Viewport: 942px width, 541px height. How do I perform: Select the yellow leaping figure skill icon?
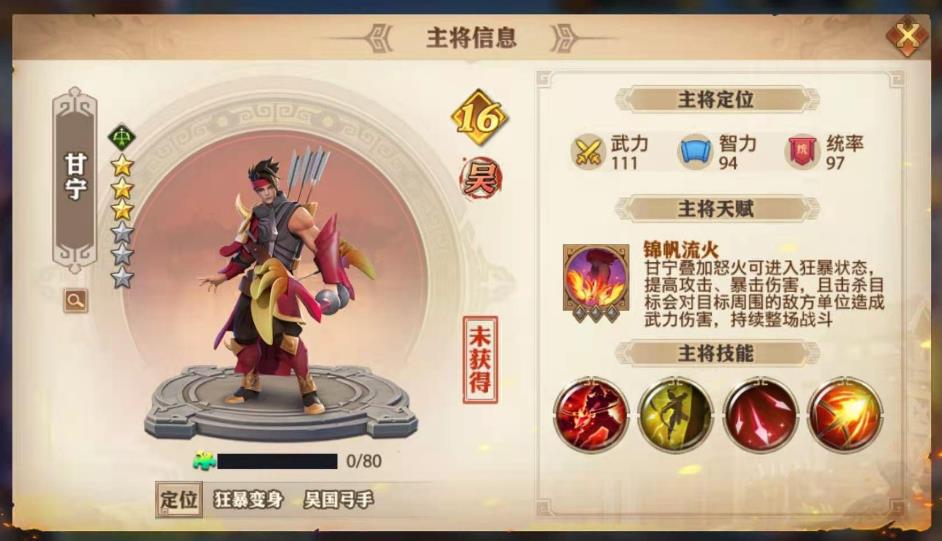[675, 414]
